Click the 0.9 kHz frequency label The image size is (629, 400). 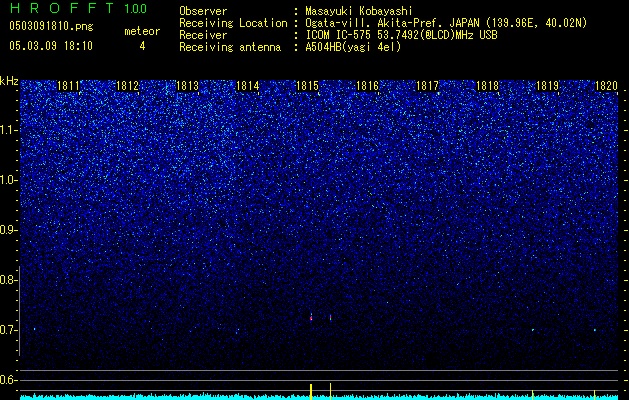click(8, 230)
